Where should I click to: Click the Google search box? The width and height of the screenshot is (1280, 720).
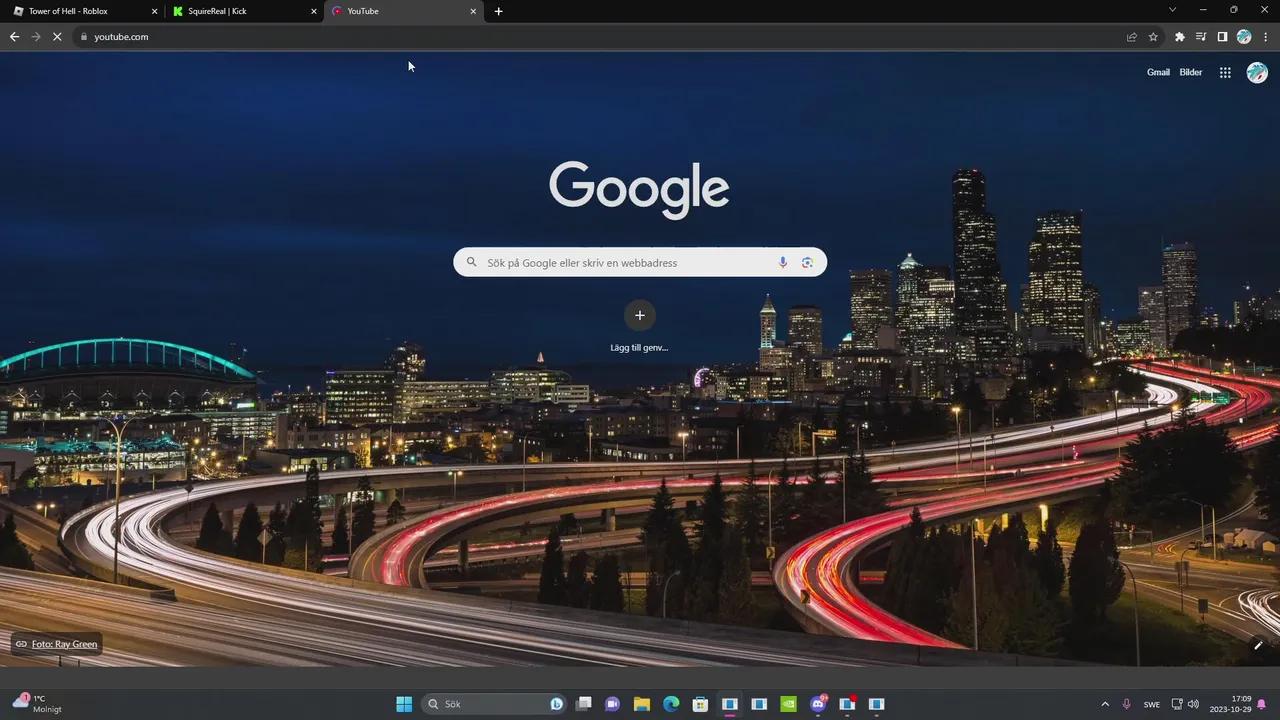640,262
